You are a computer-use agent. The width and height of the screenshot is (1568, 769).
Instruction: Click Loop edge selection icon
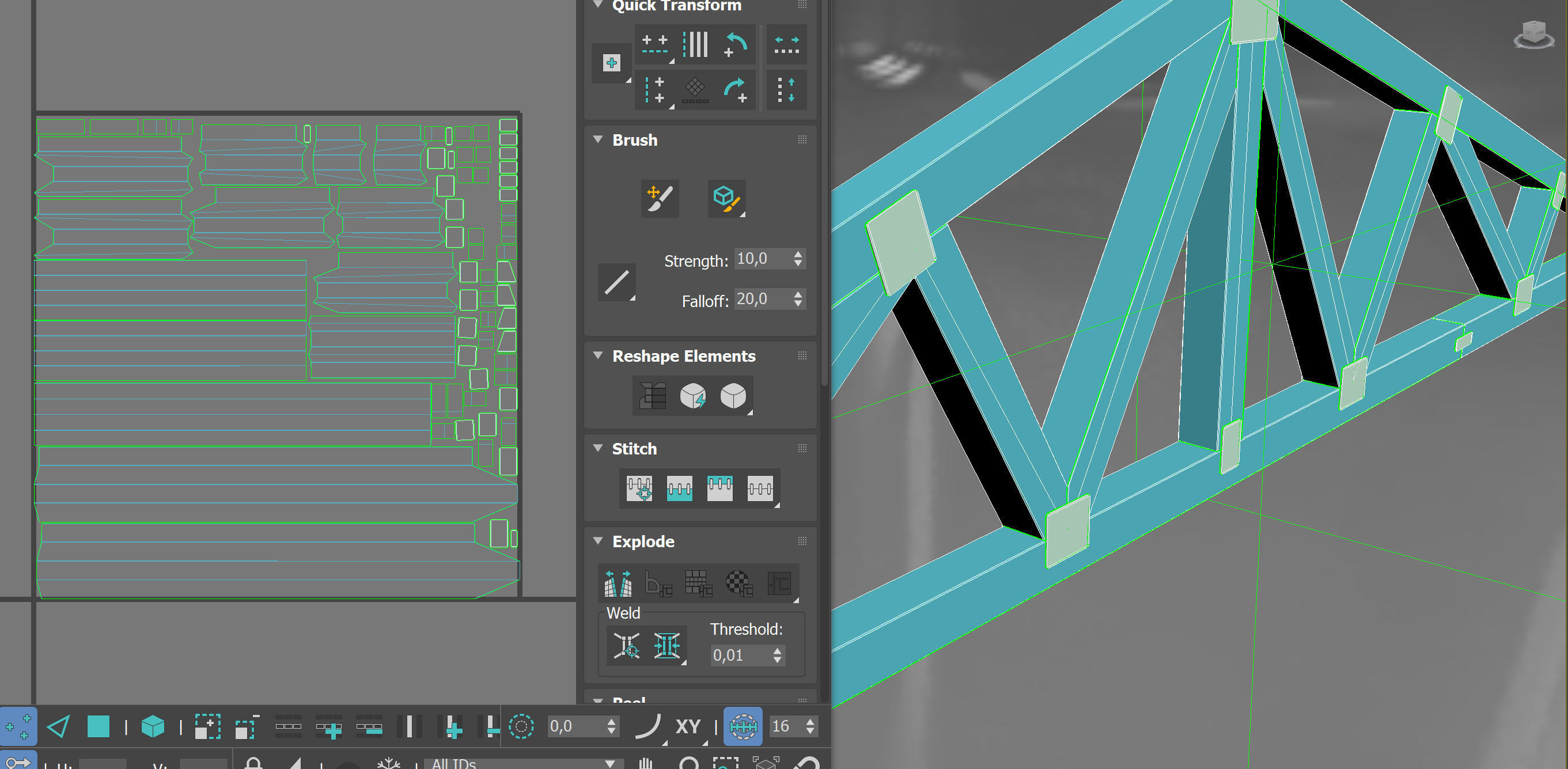(x=289, y=726)
